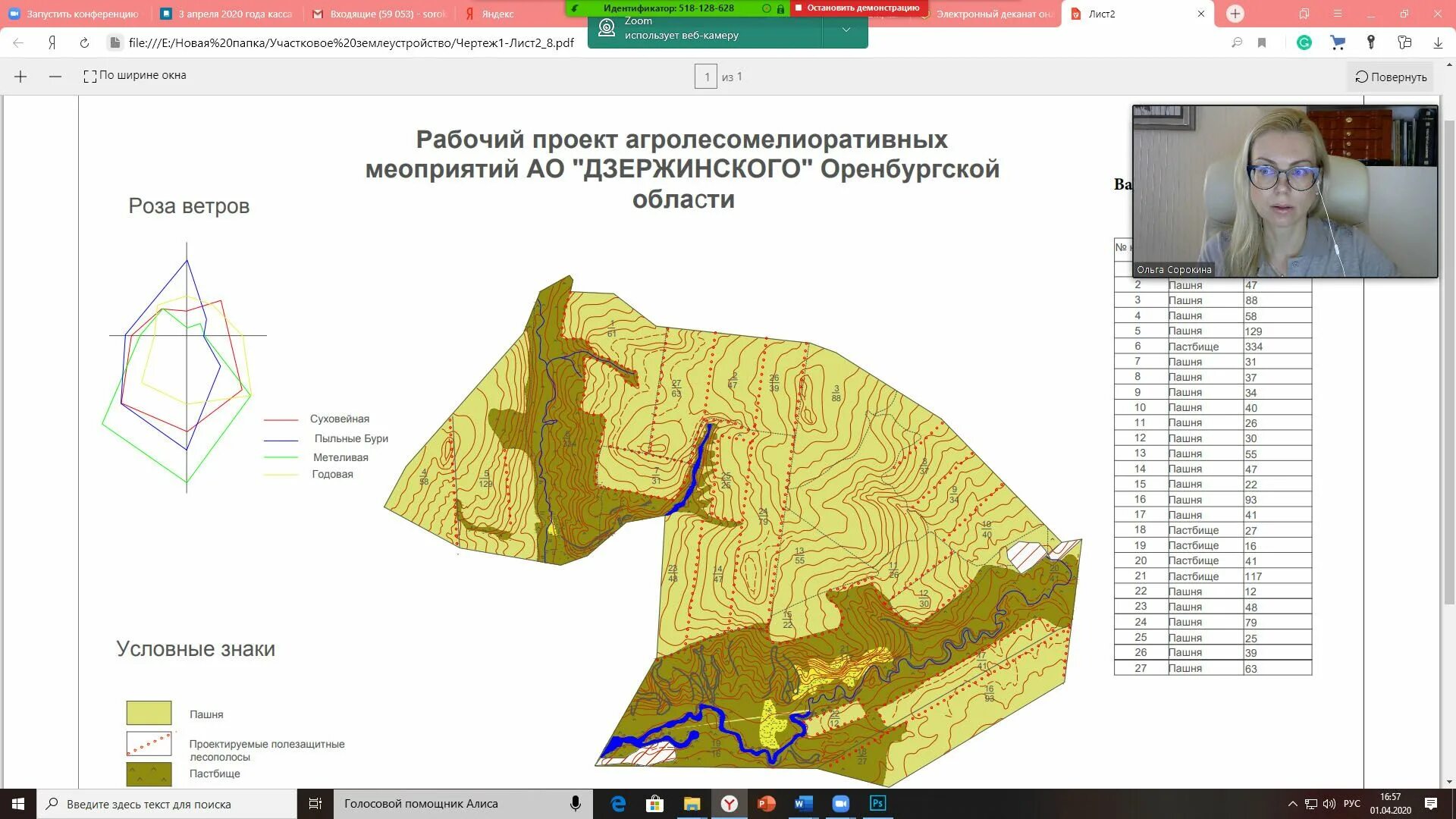Screen dimensions: 1456x819
Task: Go back with the browser back arrow
Action: [x=18, y=43]
